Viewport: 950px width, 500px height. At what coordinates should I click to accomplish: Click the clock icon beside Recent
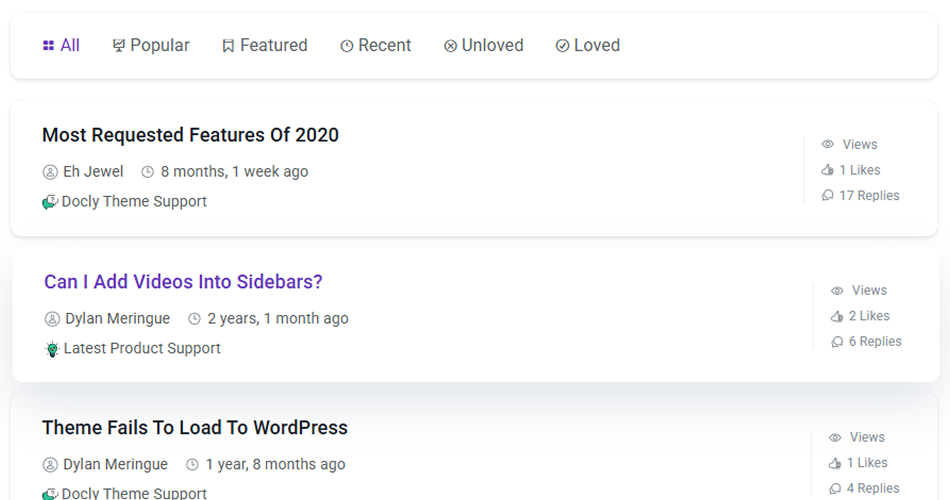(347, 46)
